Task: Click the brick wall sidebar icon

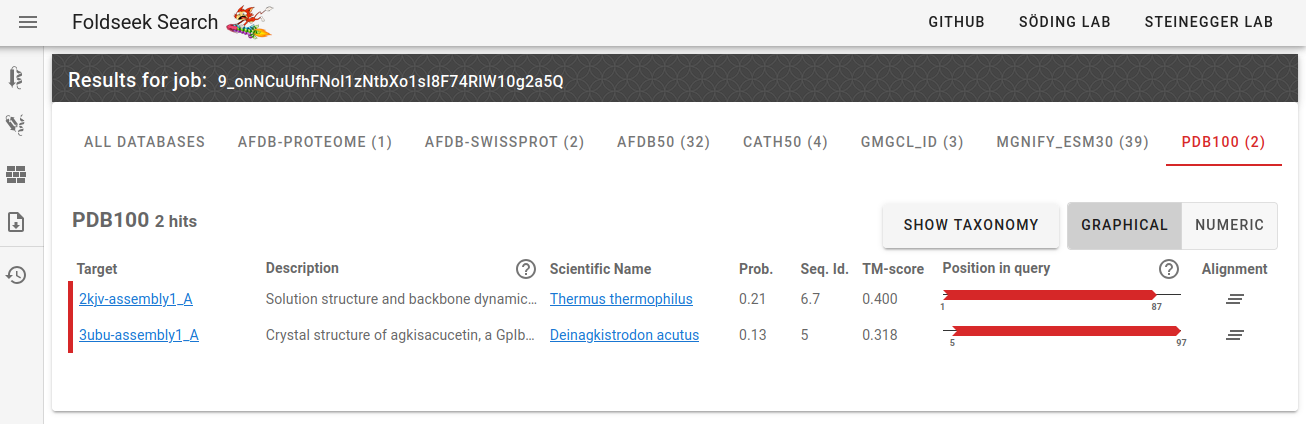Action: click(16, 175)
